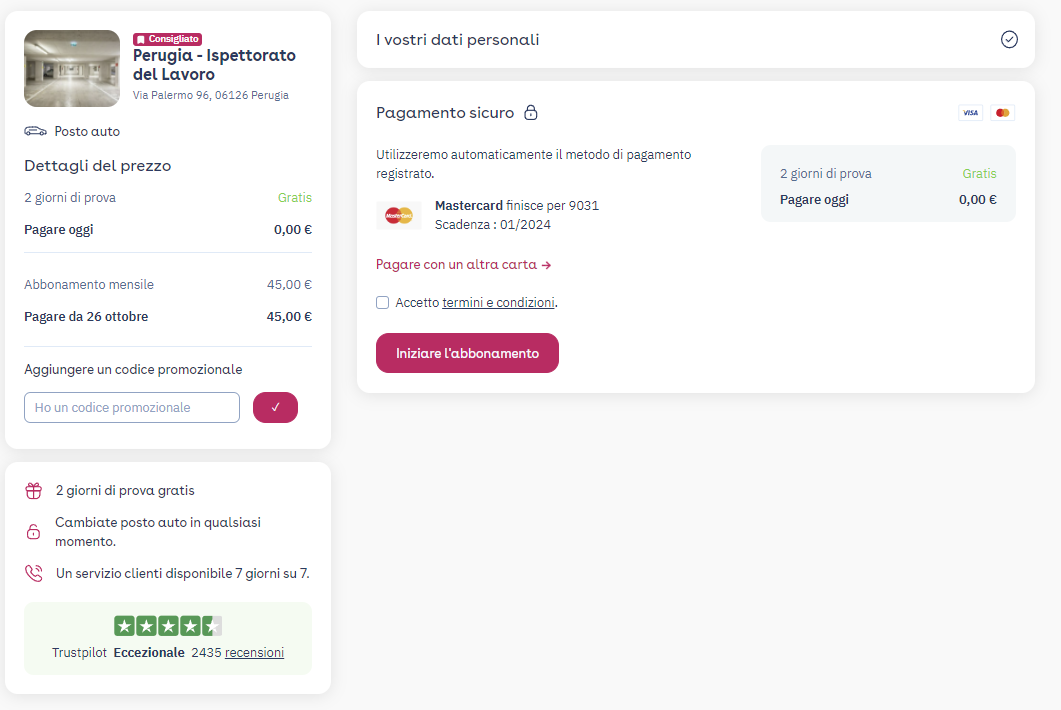Click the Mastercard logo at top right
The image size is (1061, 710).
[x=1002, y=113]
